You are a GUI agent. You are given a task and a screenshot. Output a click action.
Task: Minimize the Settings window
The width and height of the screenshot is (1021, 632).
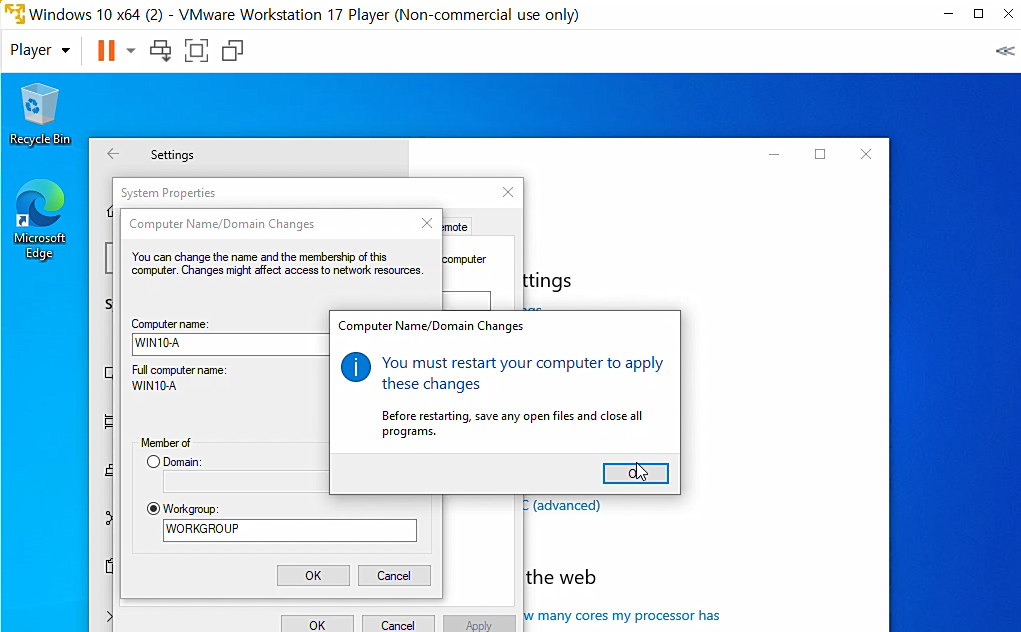[x=774, y=154]
